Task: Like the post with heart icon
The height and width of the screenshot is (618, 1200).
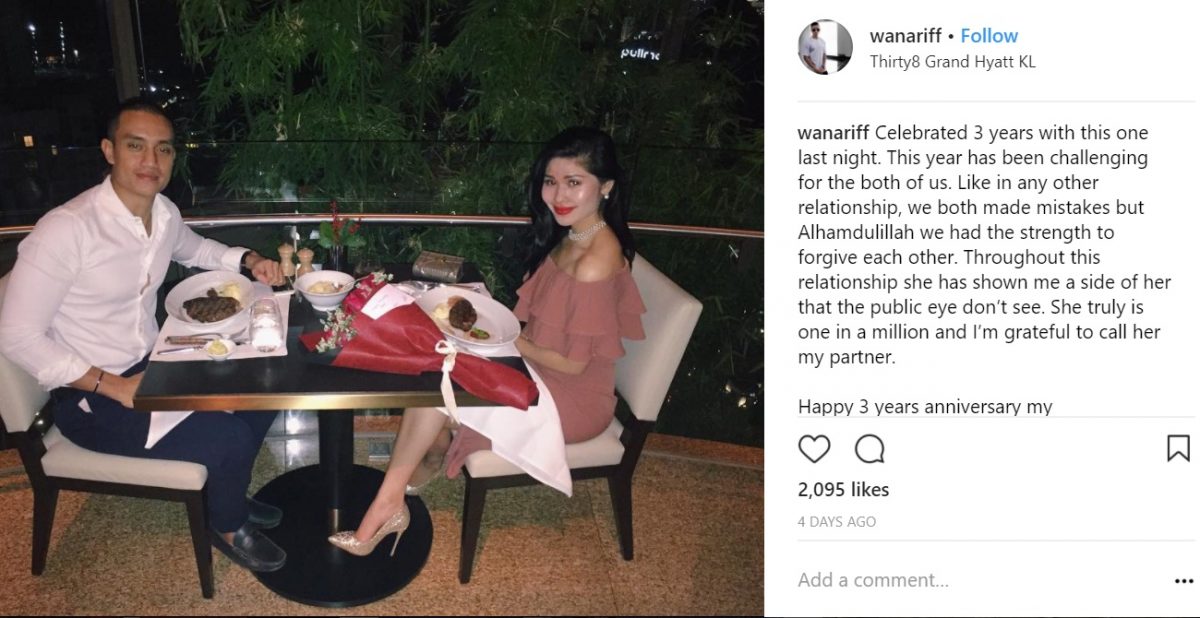Action: pos(814,448)
